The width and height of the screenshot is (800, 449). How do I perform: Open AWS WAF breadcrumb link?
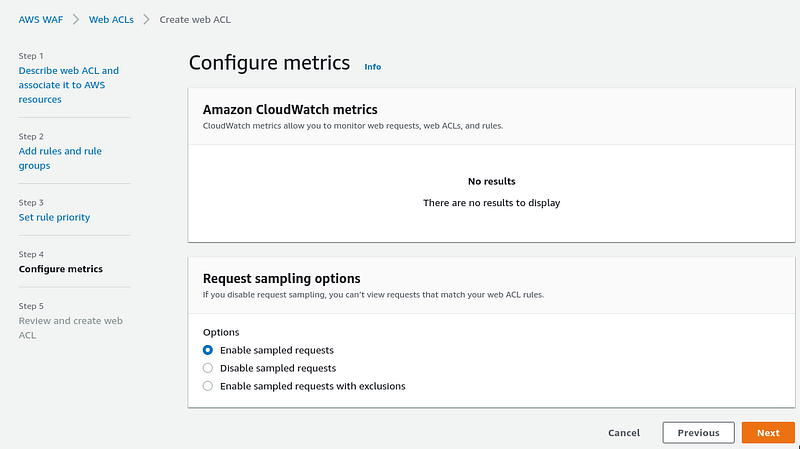click(x=41, y=19)
